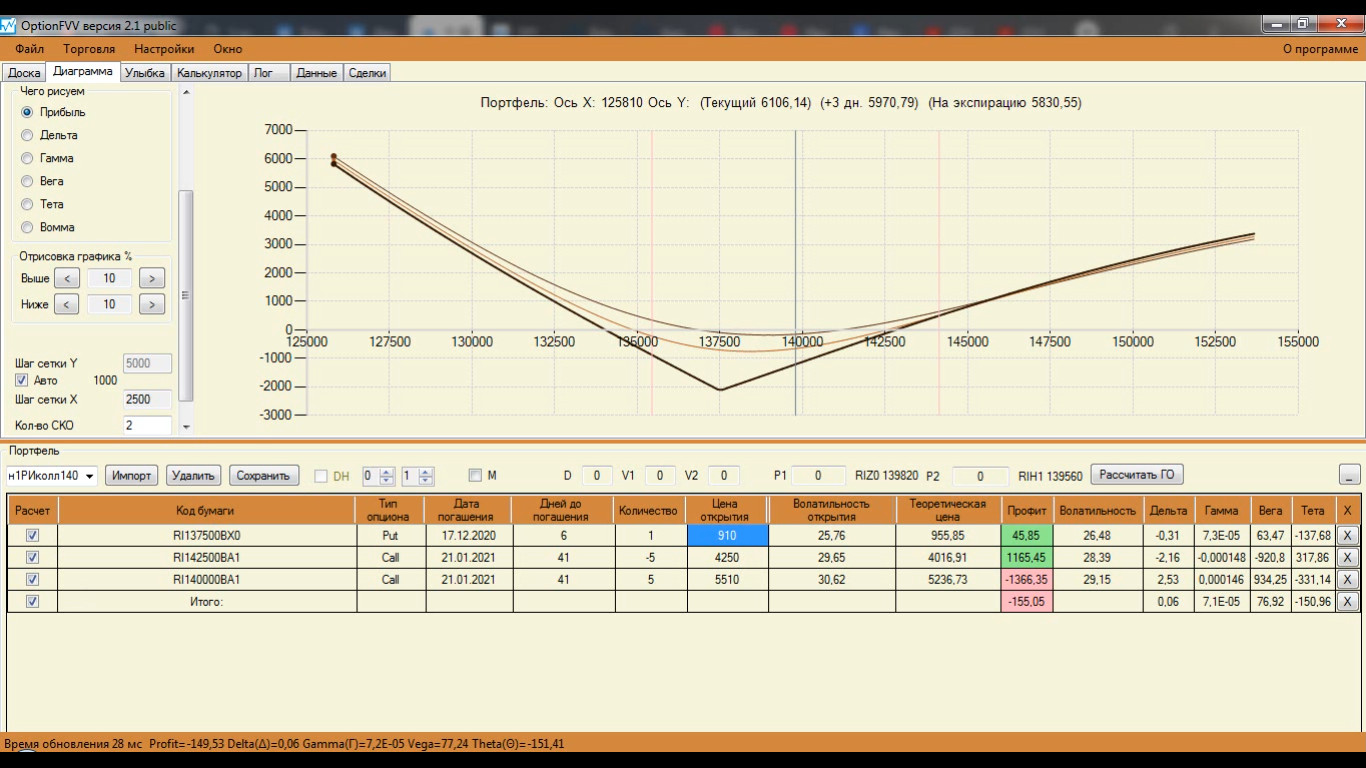This screenshot has width=1366, height=768.
Task: Select the Дельта radio button
Action: (28, 135)
